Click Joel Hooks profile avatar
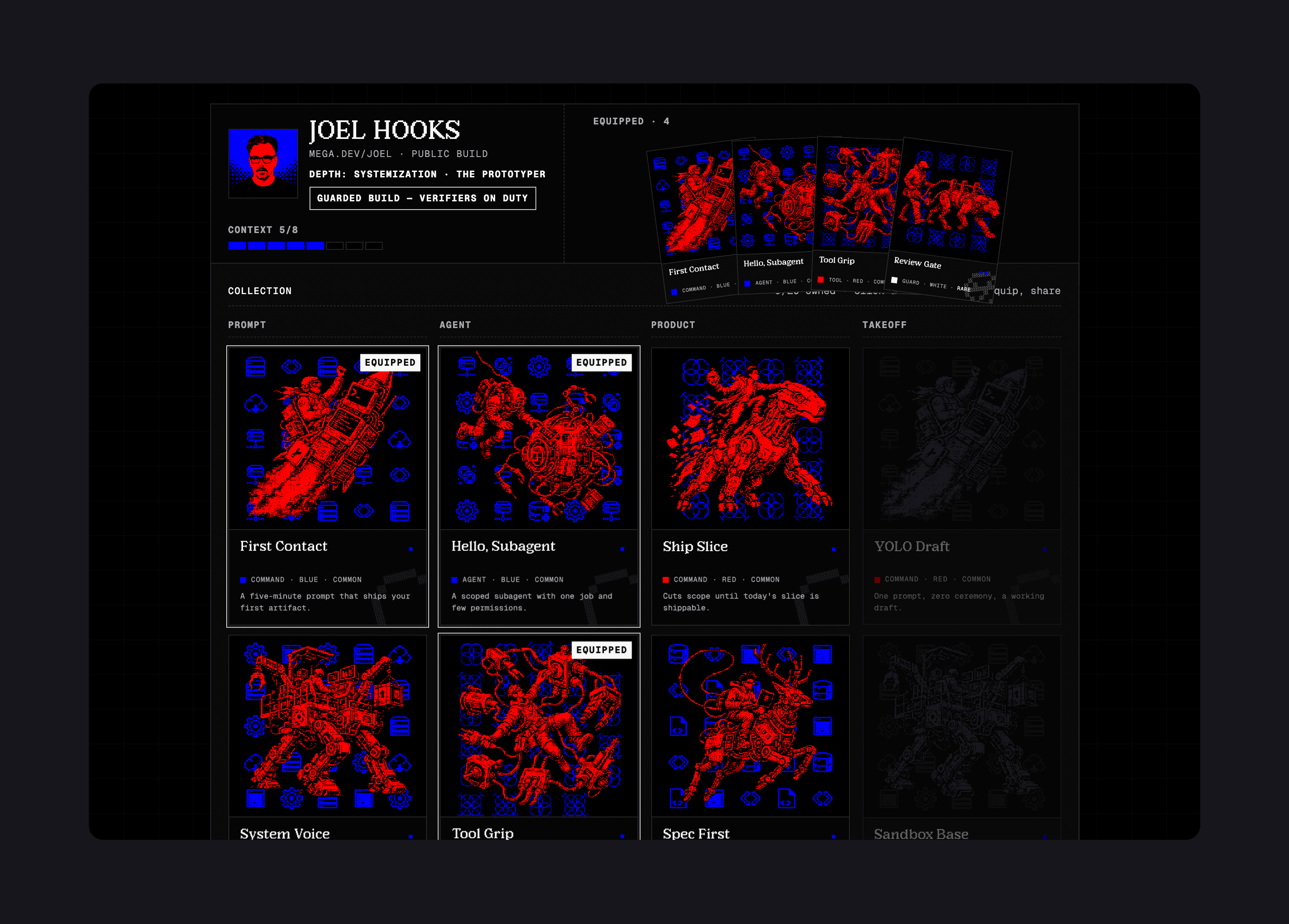This screenshot has height=924, width=1289. 263,163
